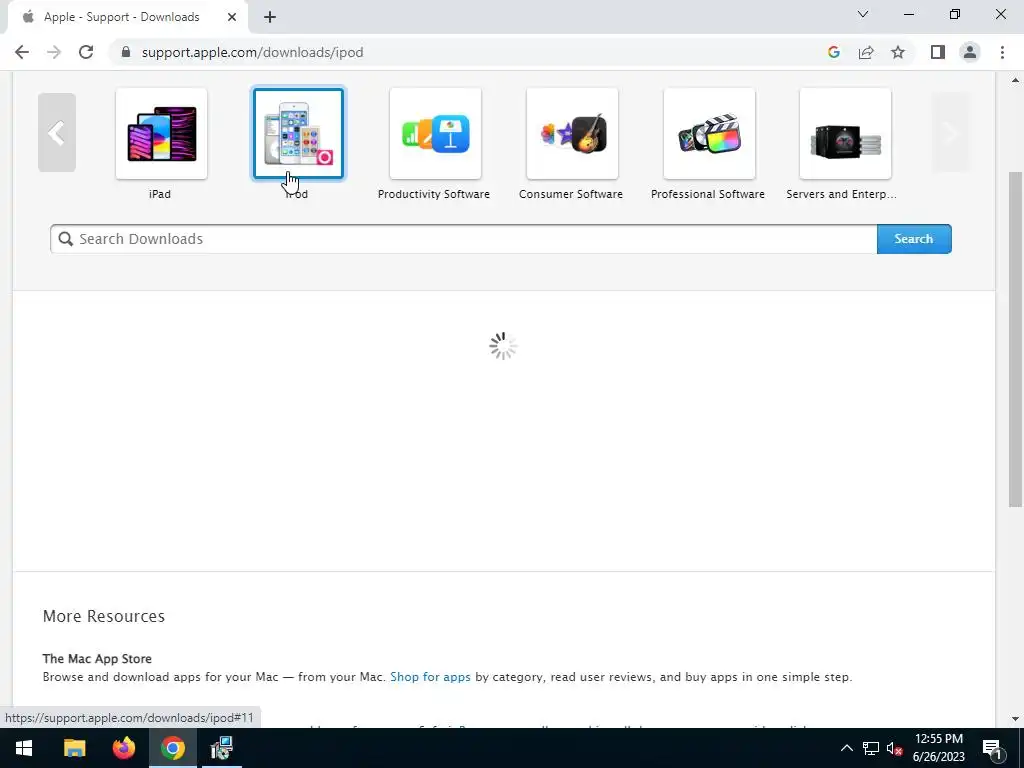Click the Professional Software label
The width and height of the screenshot is (1024, 768).
(x=708, y=194)
